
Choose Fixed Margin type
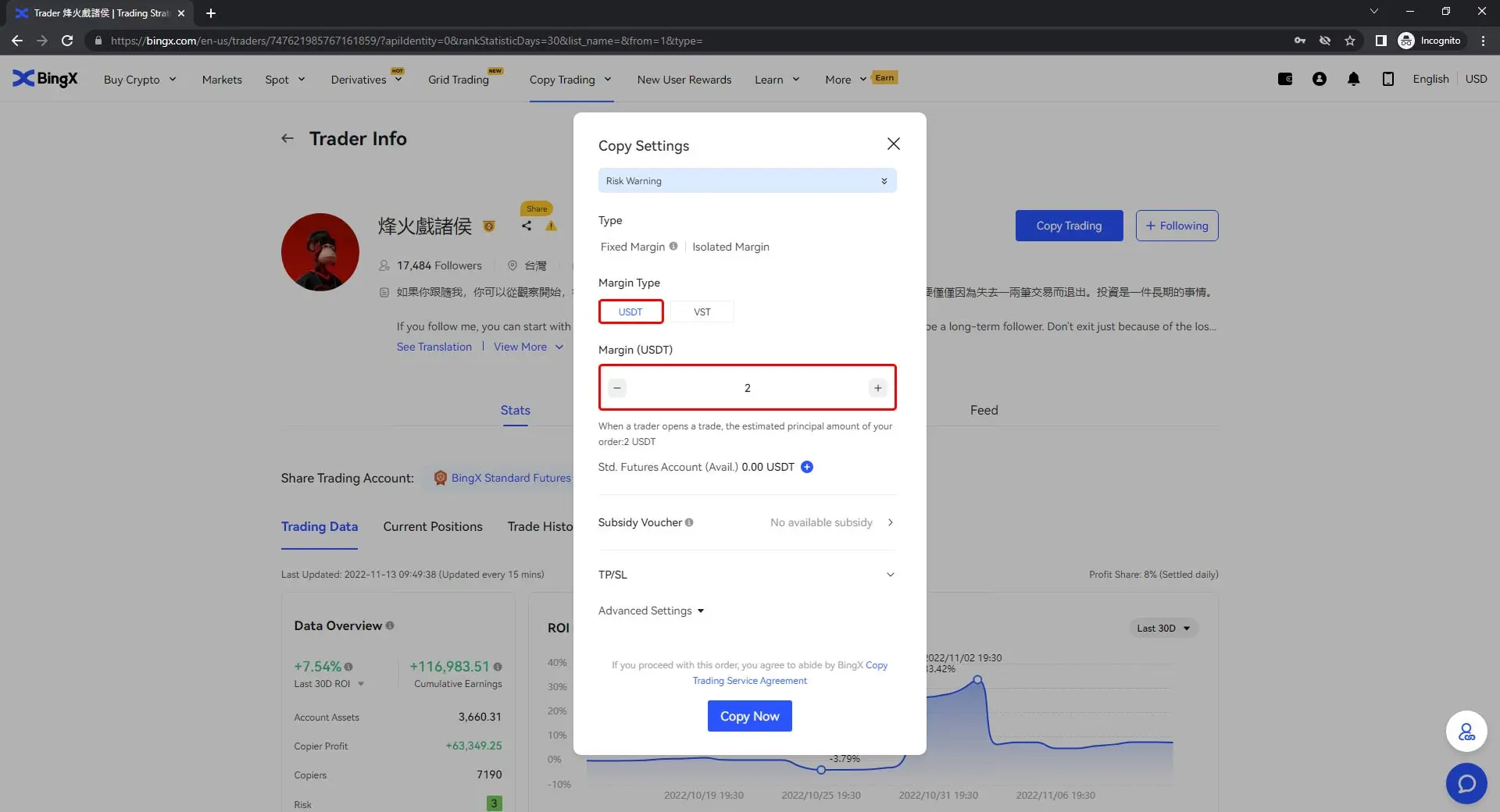coord(633,247)
